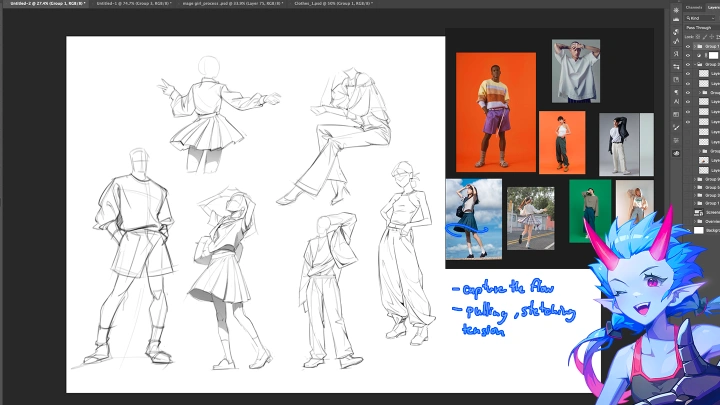720x405 pixels.
Task: Click the street skirt girl reference photo
Action: click(530, 218)
